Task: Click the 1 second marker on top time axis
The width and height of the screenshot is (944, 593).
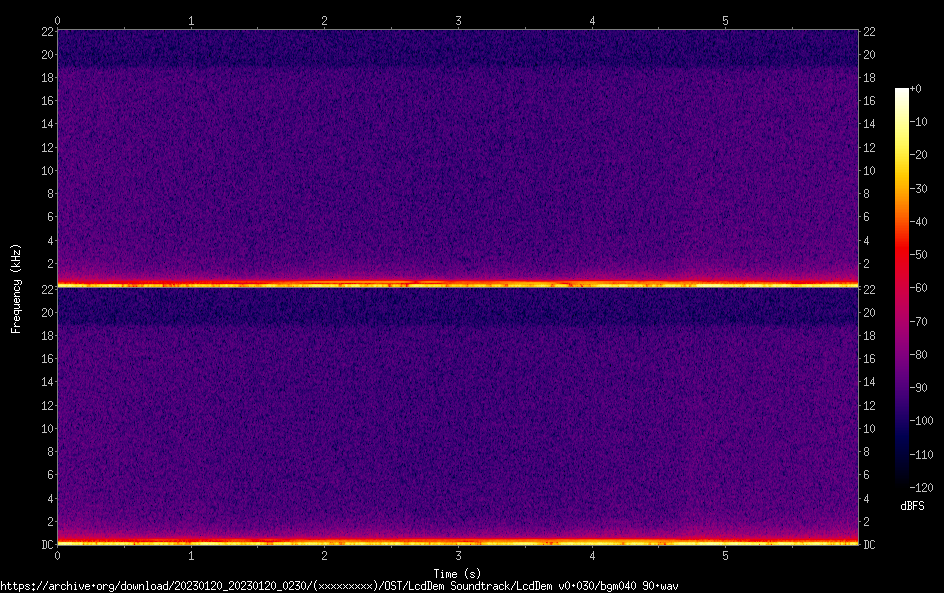Action: click(191, 20)
